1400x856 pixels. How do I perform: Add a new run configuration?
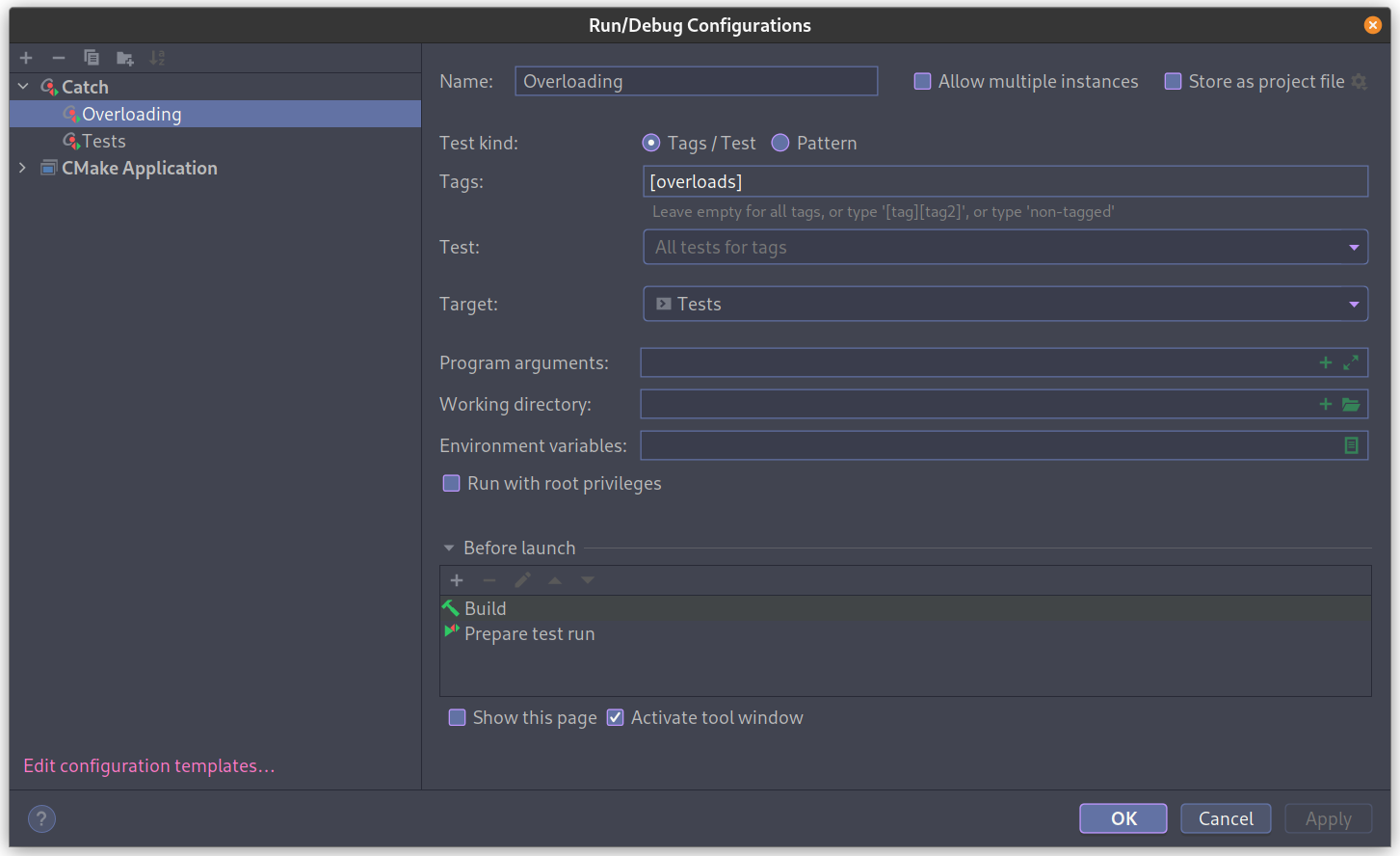pyautogui.click(x=26, y=58)
